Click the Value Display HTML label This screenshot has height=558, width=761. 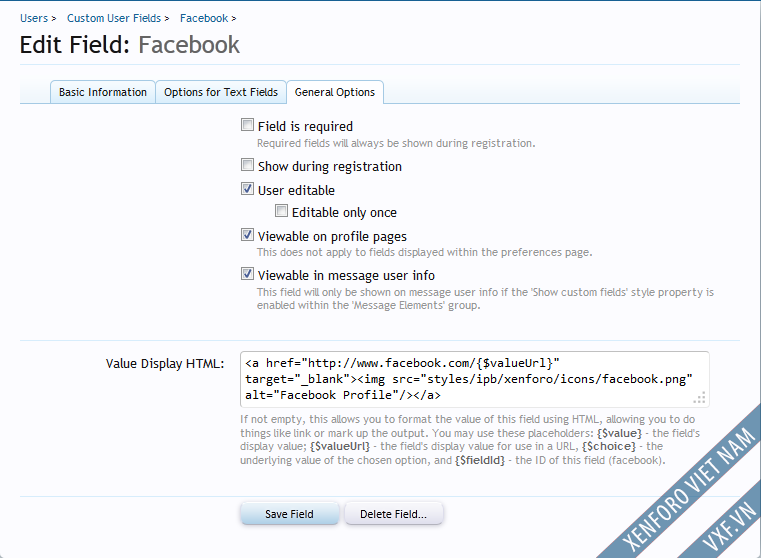tap(165, 363)
